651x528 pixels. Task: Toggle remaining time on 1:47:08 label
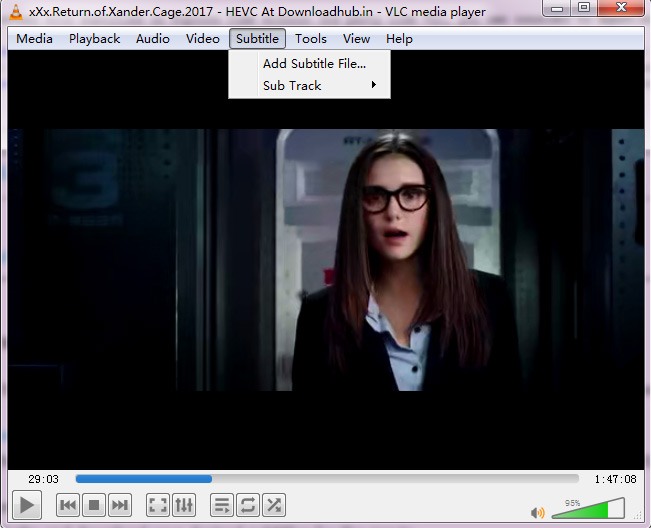(x=615, y=479)
